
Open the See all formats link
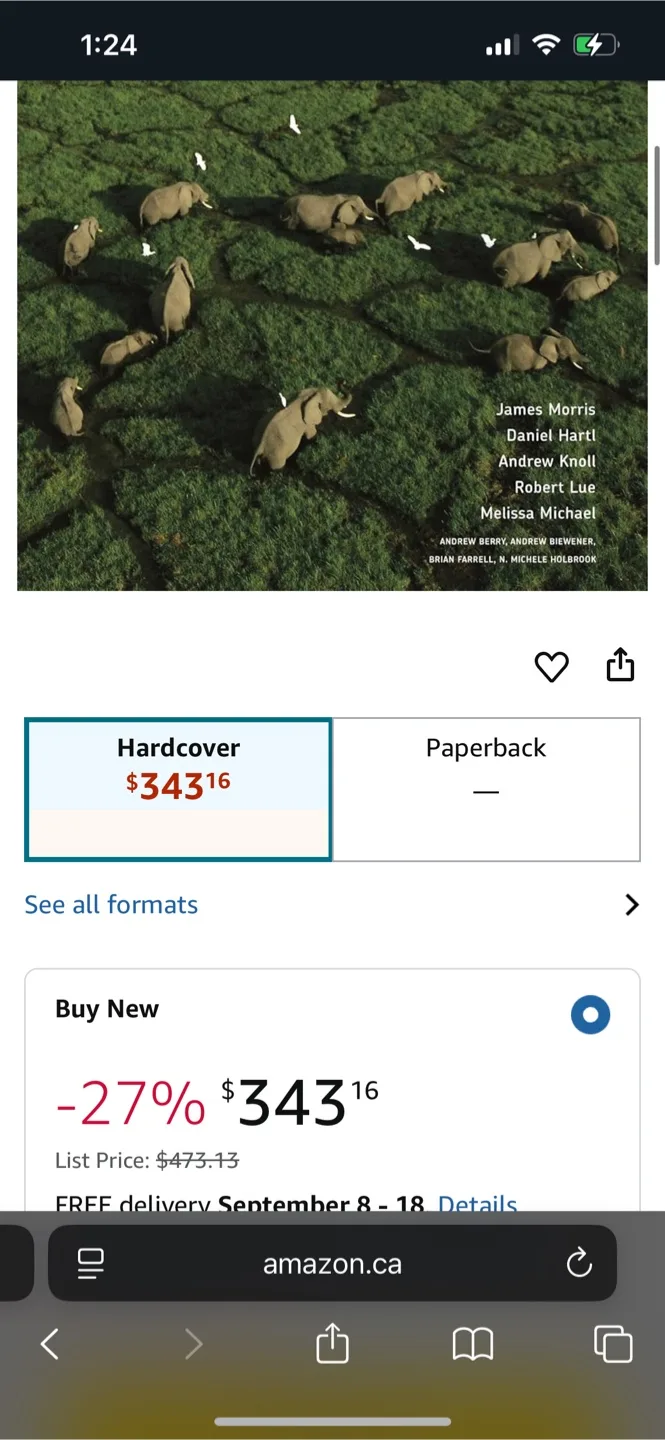(111, 905)
